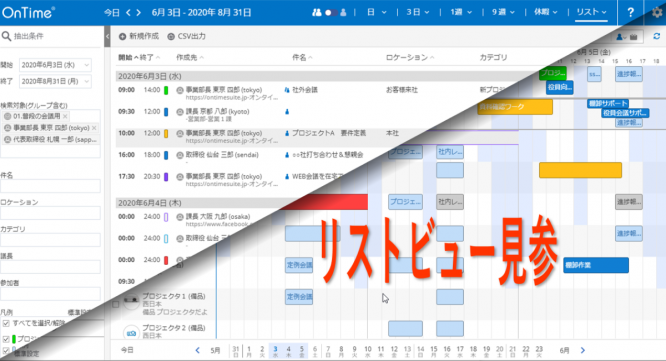Sort by the 件名 column header

click(302, 57)
